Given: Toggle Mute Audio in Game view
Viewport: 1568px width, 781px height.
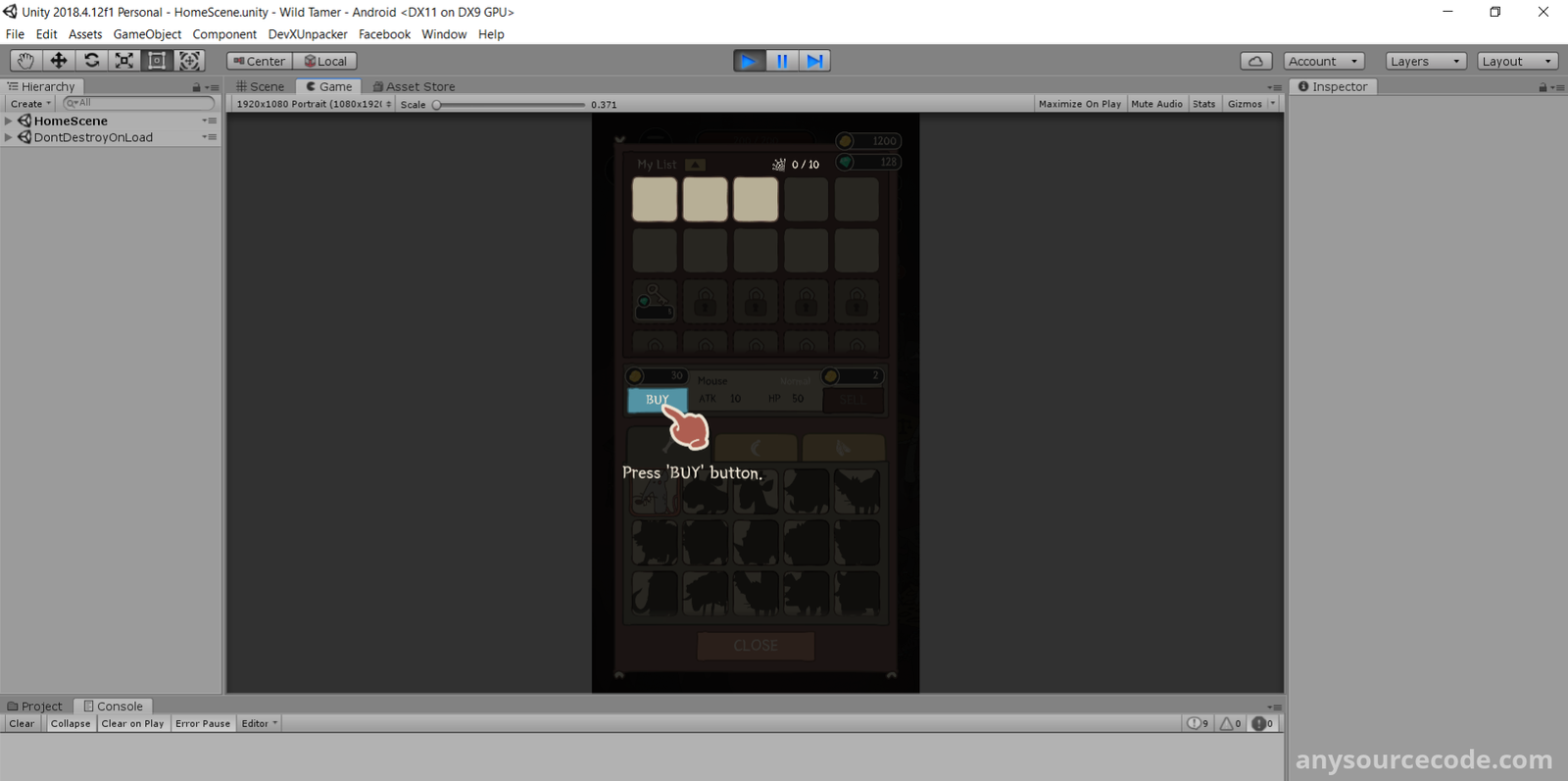Looking at the screenshot, I should click(x=1156, y=104).
